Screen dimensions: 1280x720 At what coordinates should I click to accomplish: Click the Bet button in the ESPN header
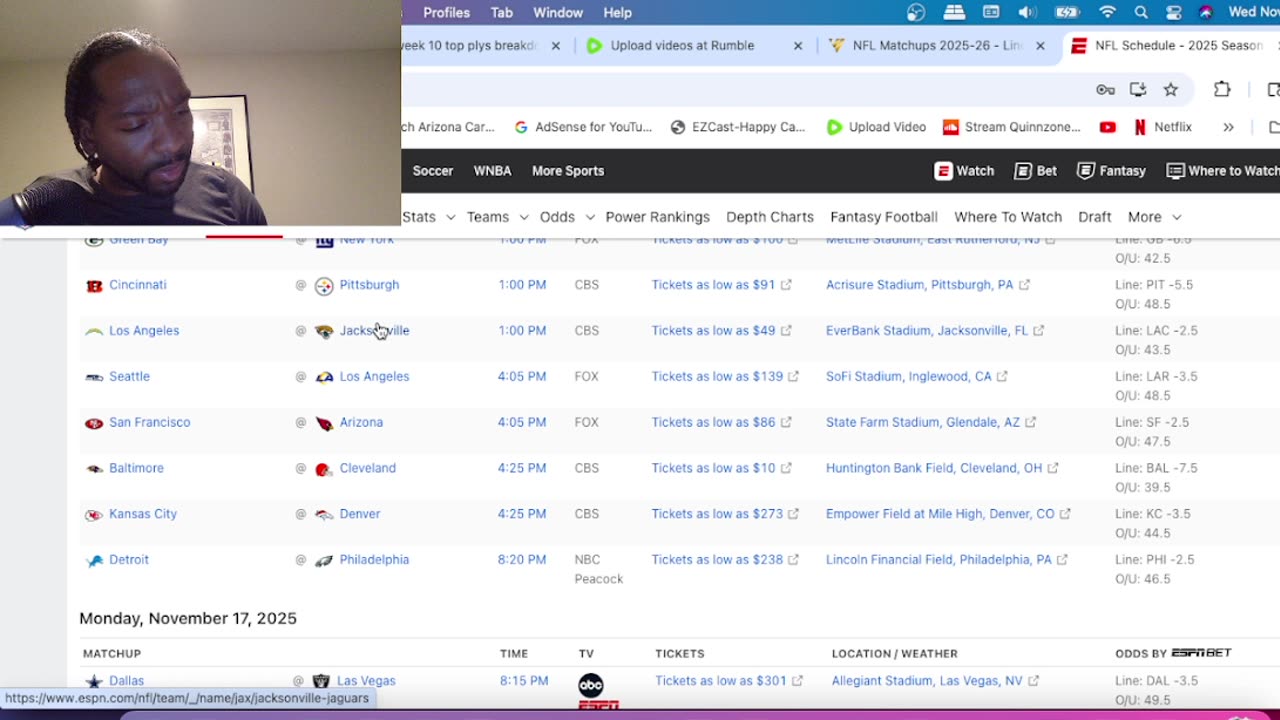tap(1035, 171)
